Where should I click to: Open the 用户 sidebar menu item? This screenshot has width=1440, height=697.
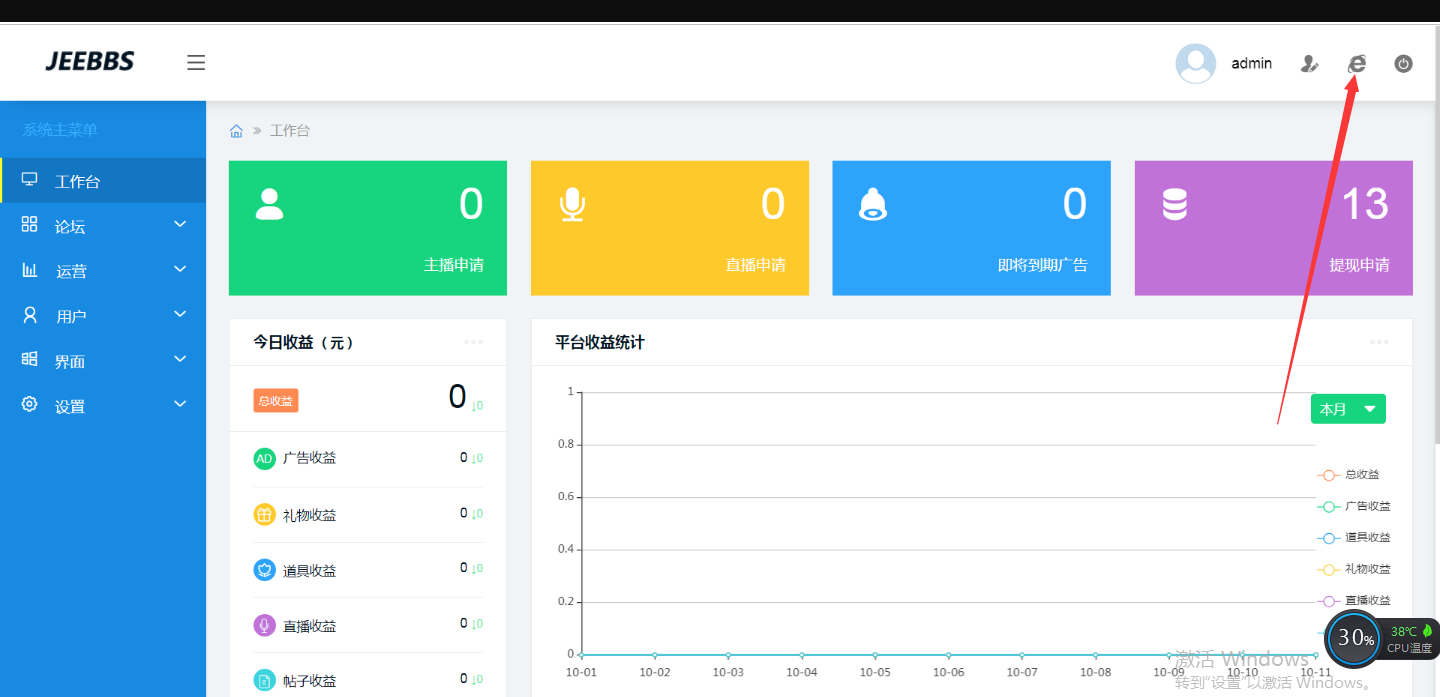point(103,316)
